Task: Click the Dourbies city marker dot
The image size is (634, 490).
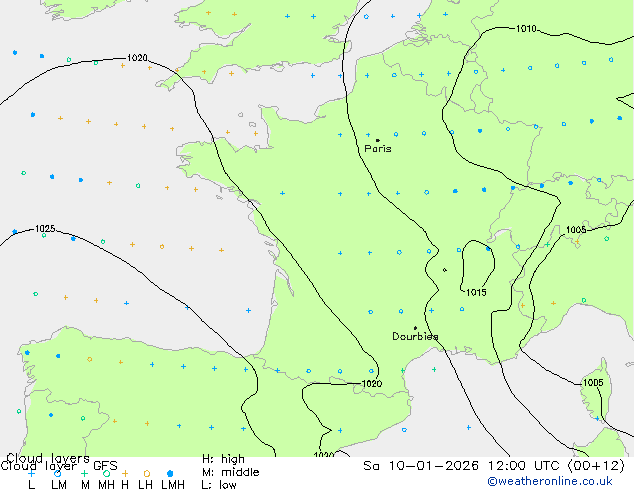Action: pyautogui.click(x=415, y=328)
